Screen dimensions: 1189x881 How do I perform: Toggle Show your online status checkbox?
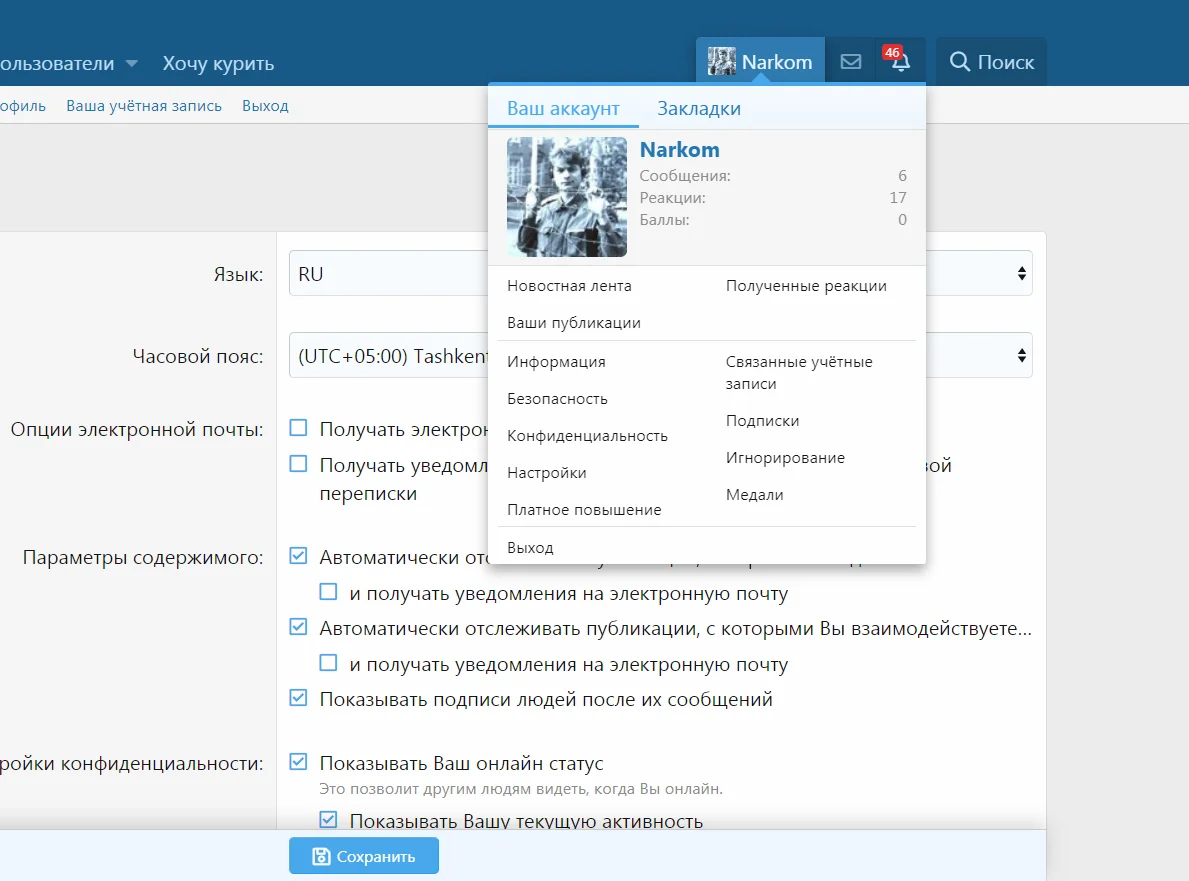(x=298, y=763)
